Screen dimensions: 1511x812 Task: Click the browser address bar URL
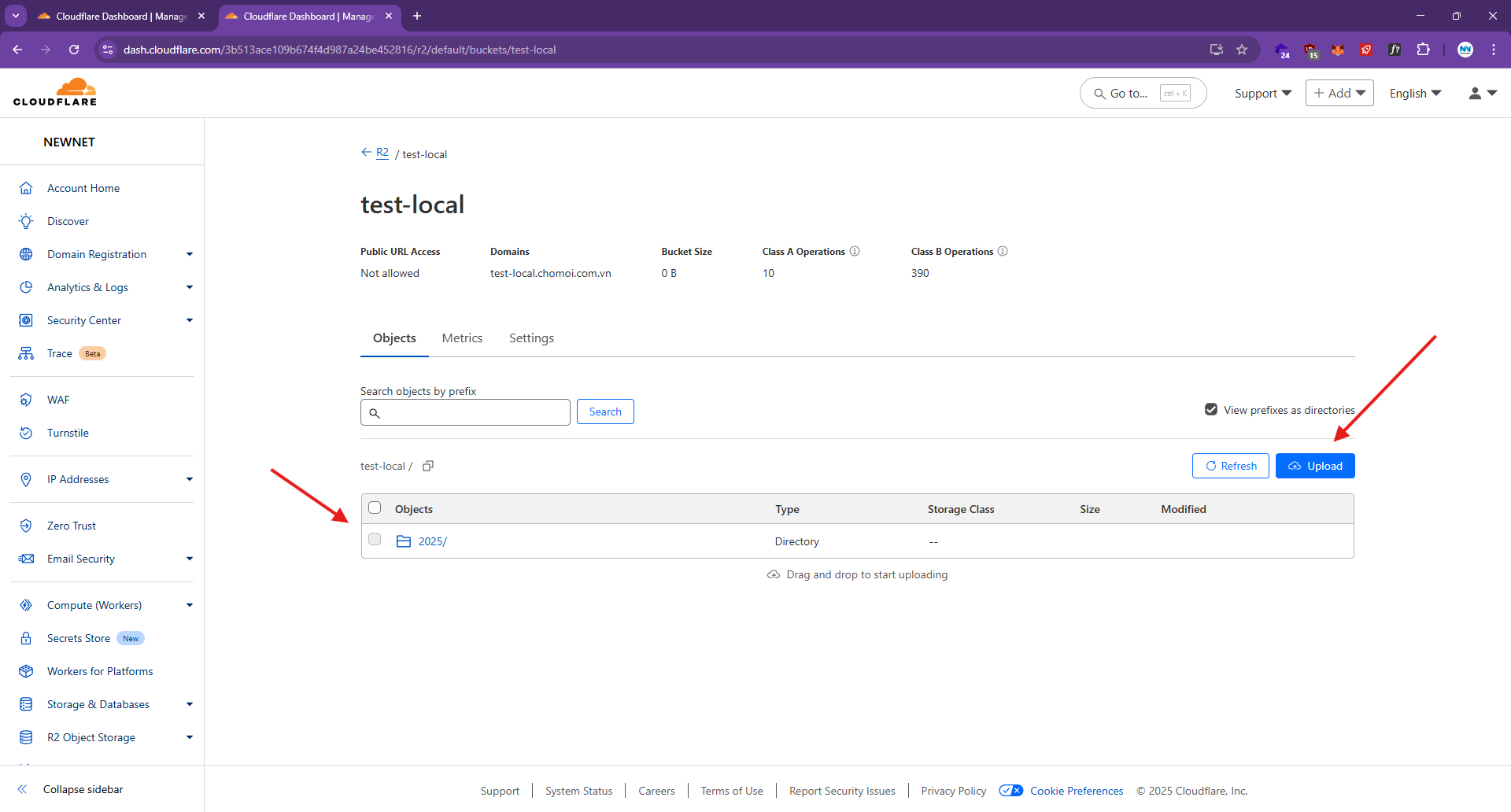(x=339, y=50)
